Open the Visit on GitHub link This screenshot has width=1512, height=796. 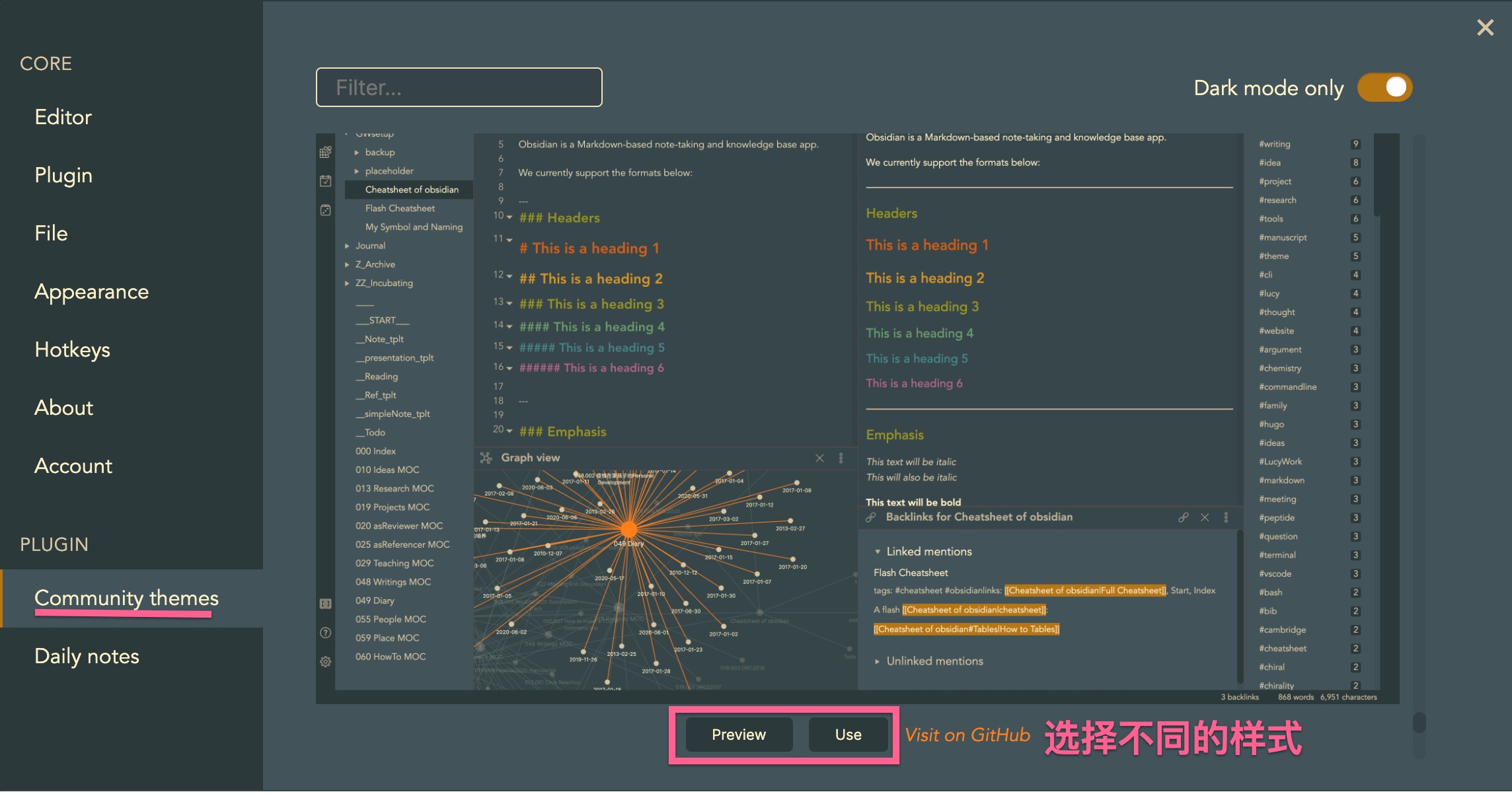(x=967, y=735)
